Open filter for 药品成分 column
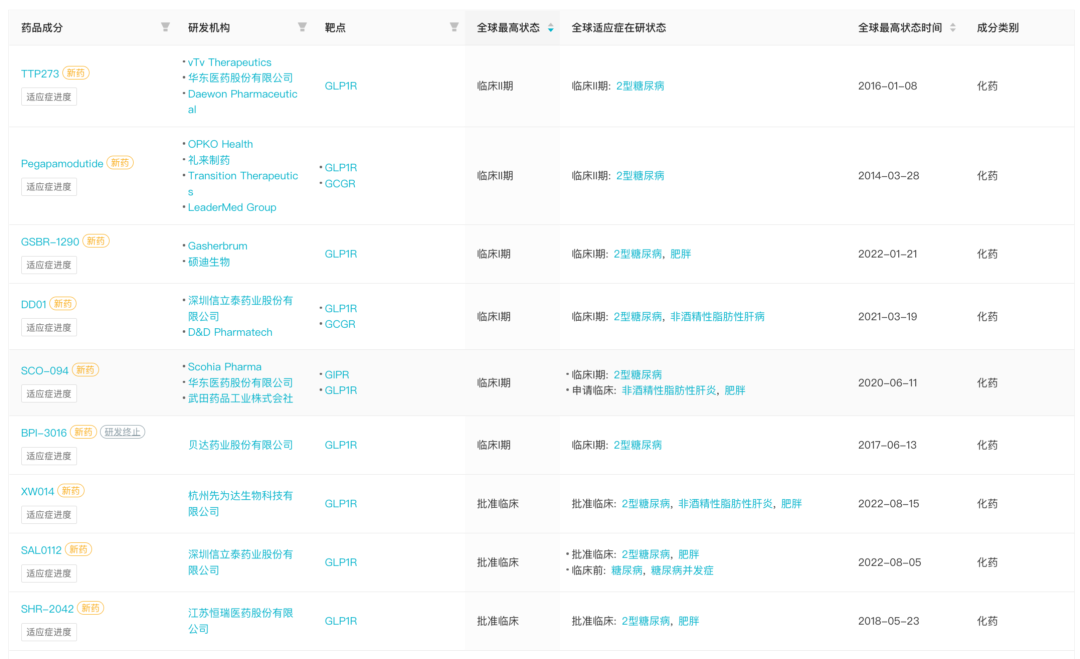This screenshot has height=659, width=1080. pyautogui.click(x=165, y=27)
